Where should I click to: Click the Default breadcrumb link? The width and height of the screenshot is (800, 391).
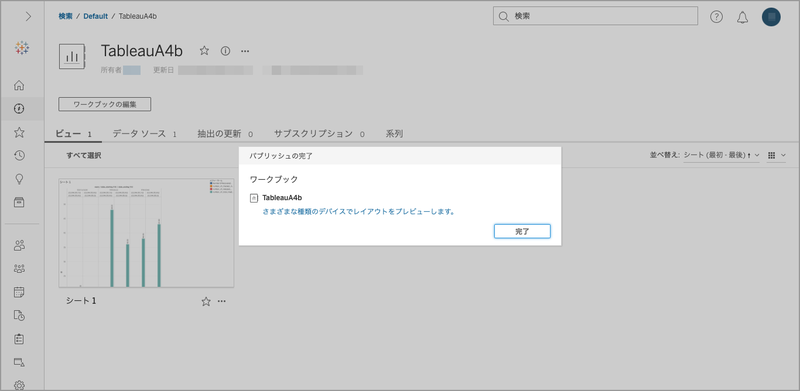95,16
